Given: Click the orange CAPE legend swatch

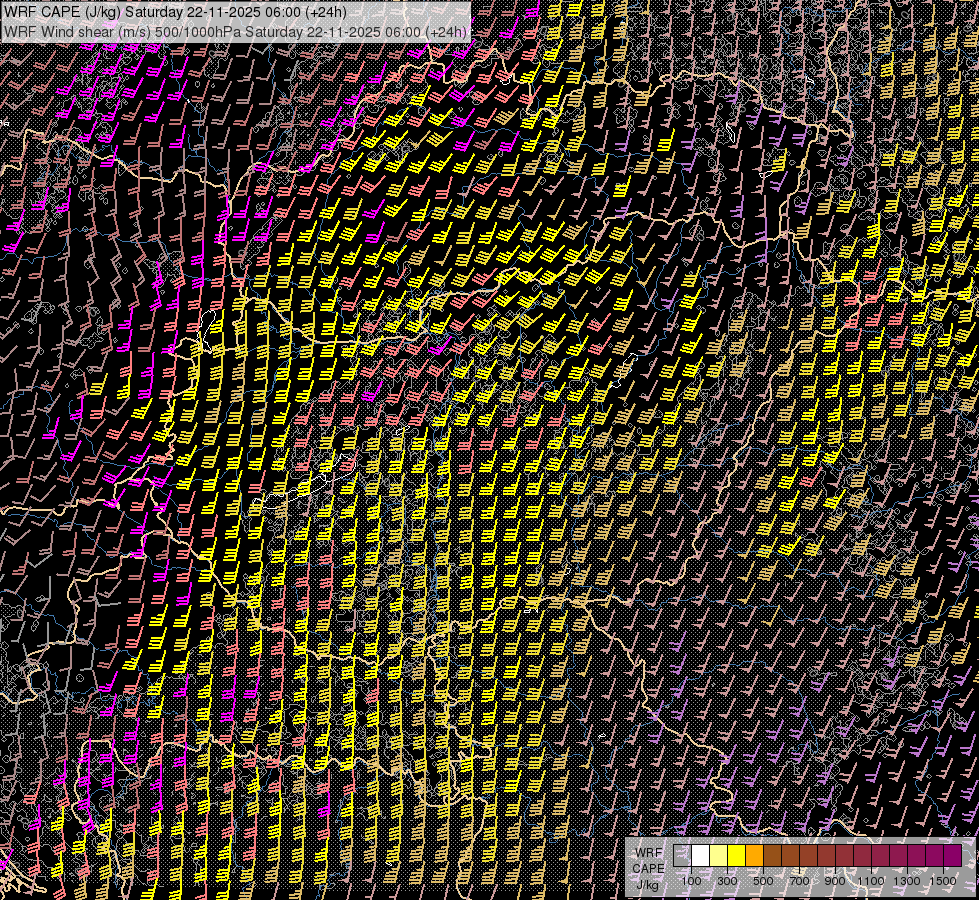Looking at the screenshot, I should (754, 855).
